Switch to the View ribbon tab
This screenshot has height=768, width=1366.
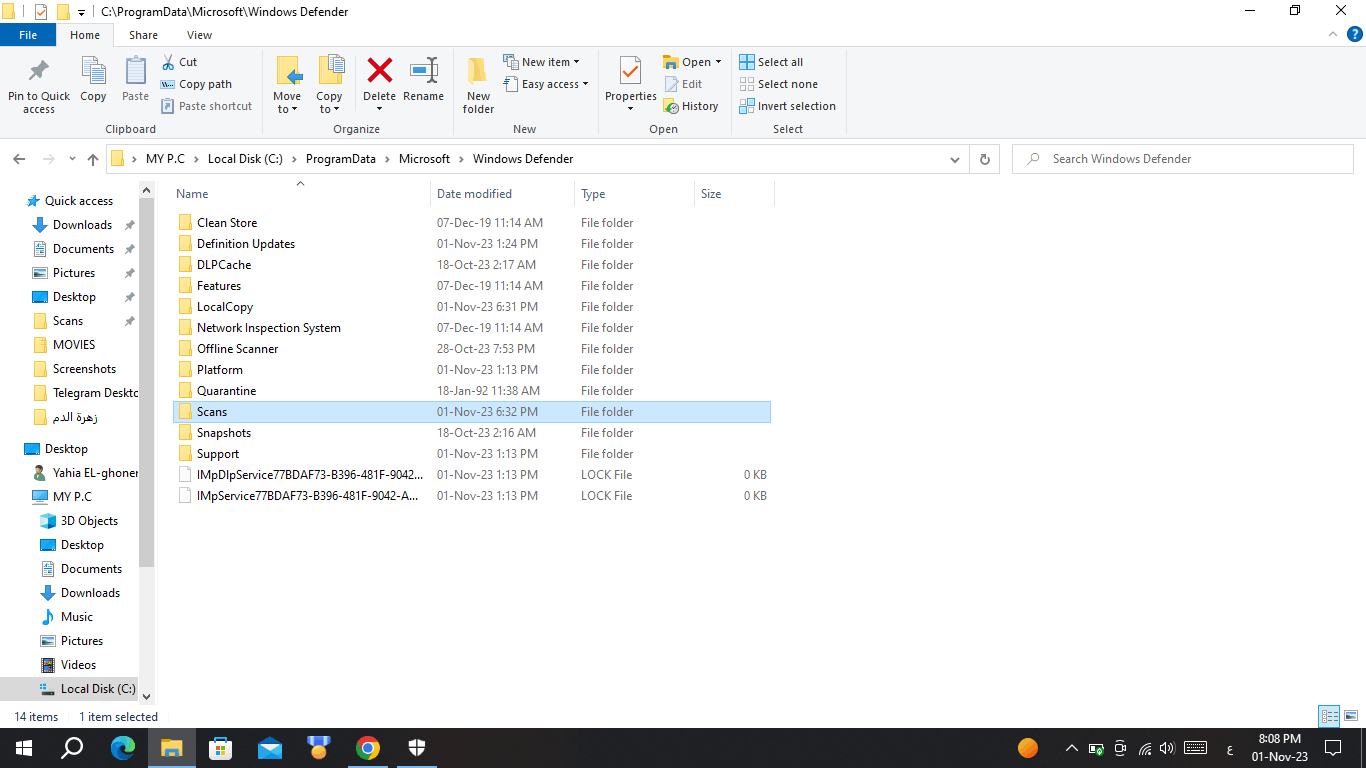click(199, 35)
